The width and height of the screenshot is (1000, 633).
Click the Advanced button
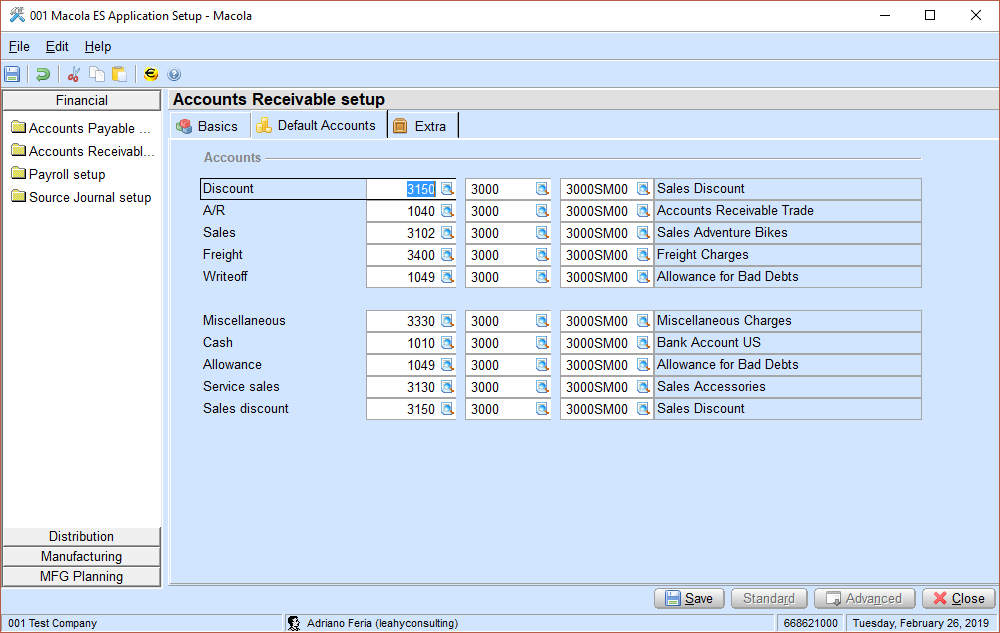tap(864, 599)
